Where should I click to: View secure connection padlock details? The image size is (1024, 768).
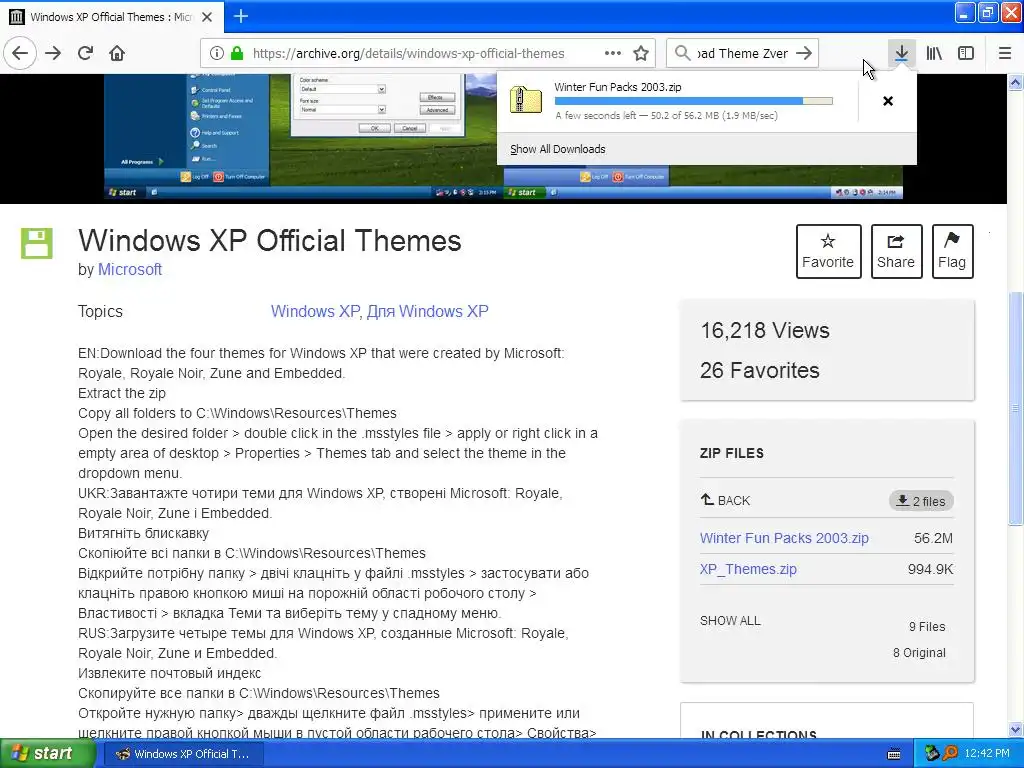coord(237,53)
